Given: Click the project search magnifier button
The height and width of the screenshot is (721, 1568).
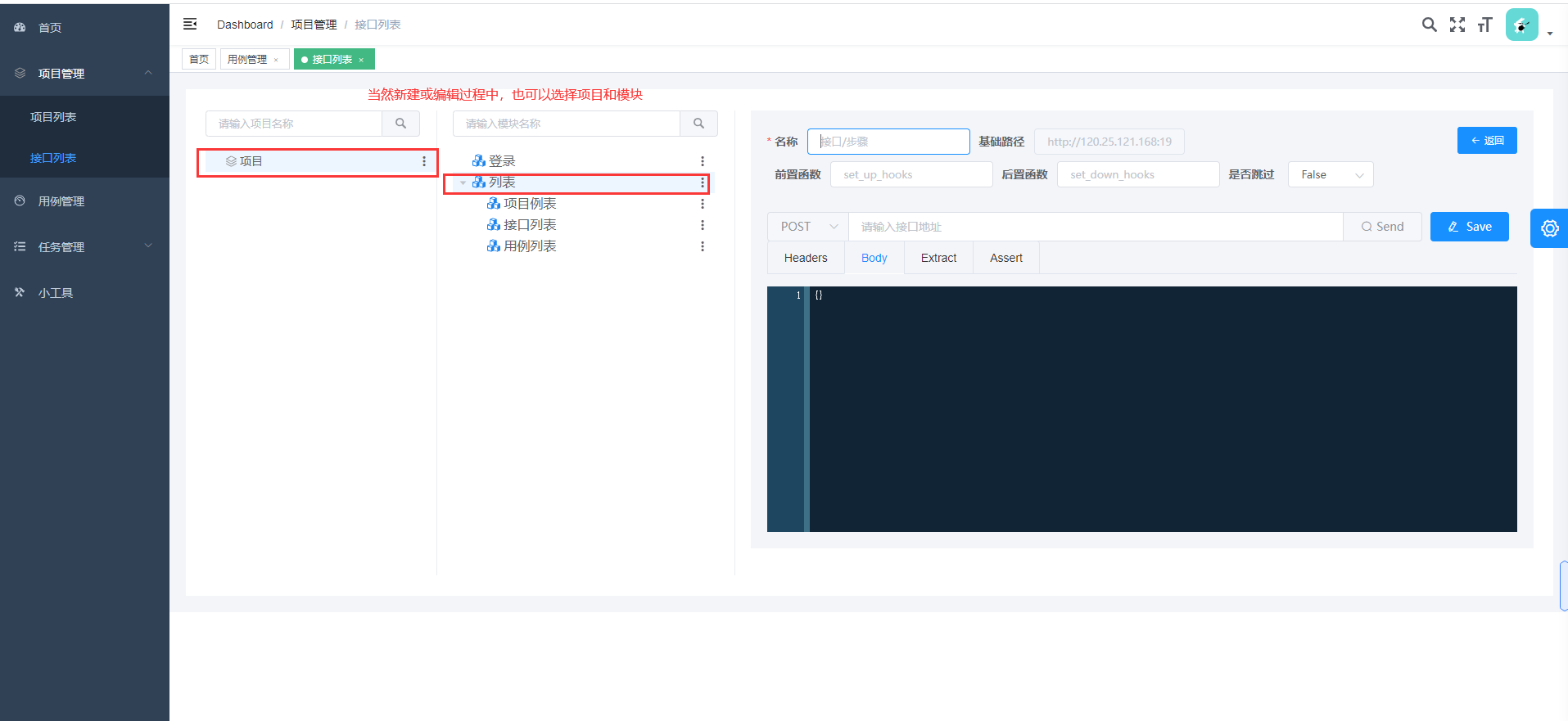Looking at the screenshot, I should 401,124.
